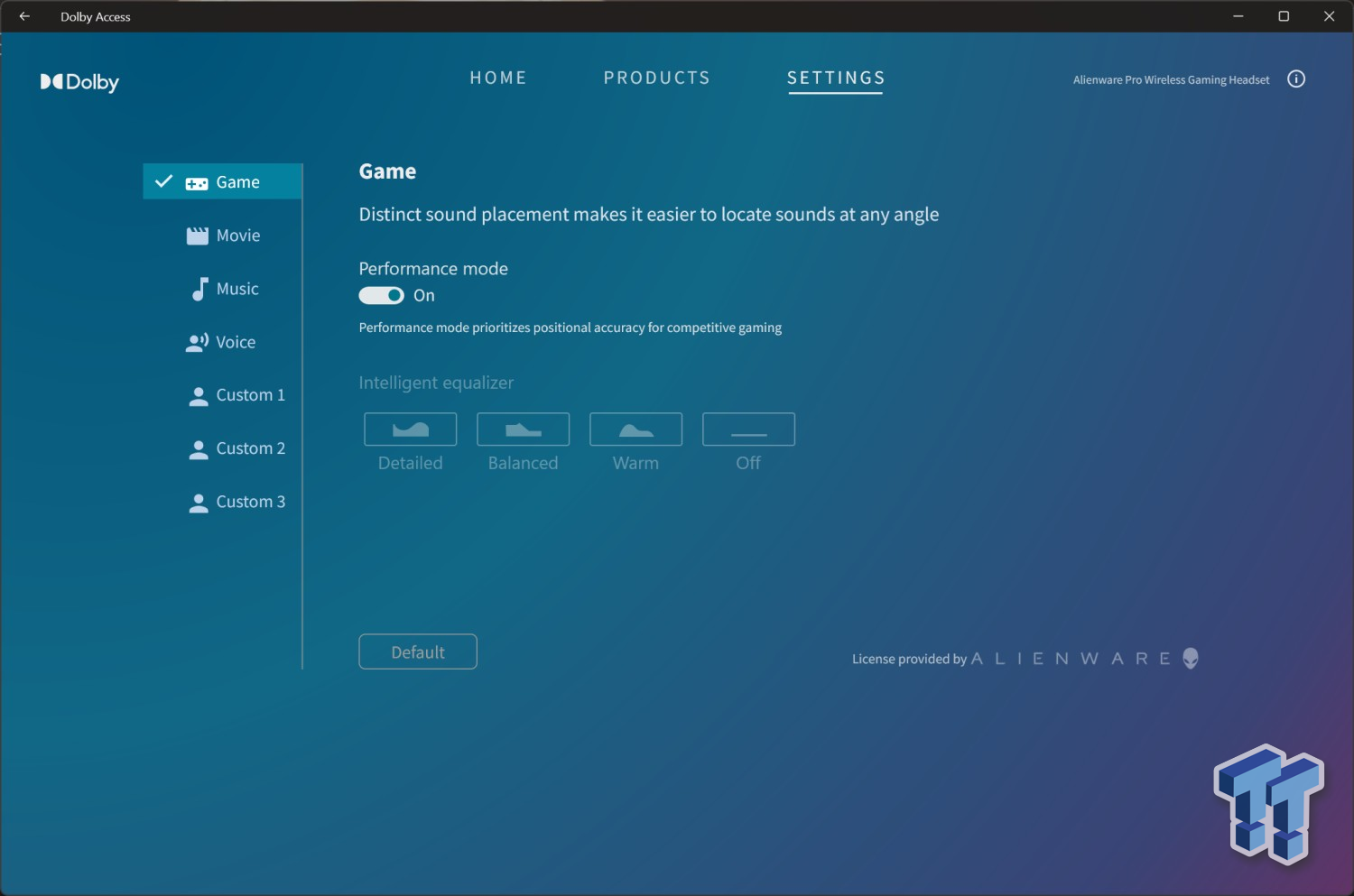Select the Game profile
Viewport: 1354px width, 896px height.
pos(223,182)
